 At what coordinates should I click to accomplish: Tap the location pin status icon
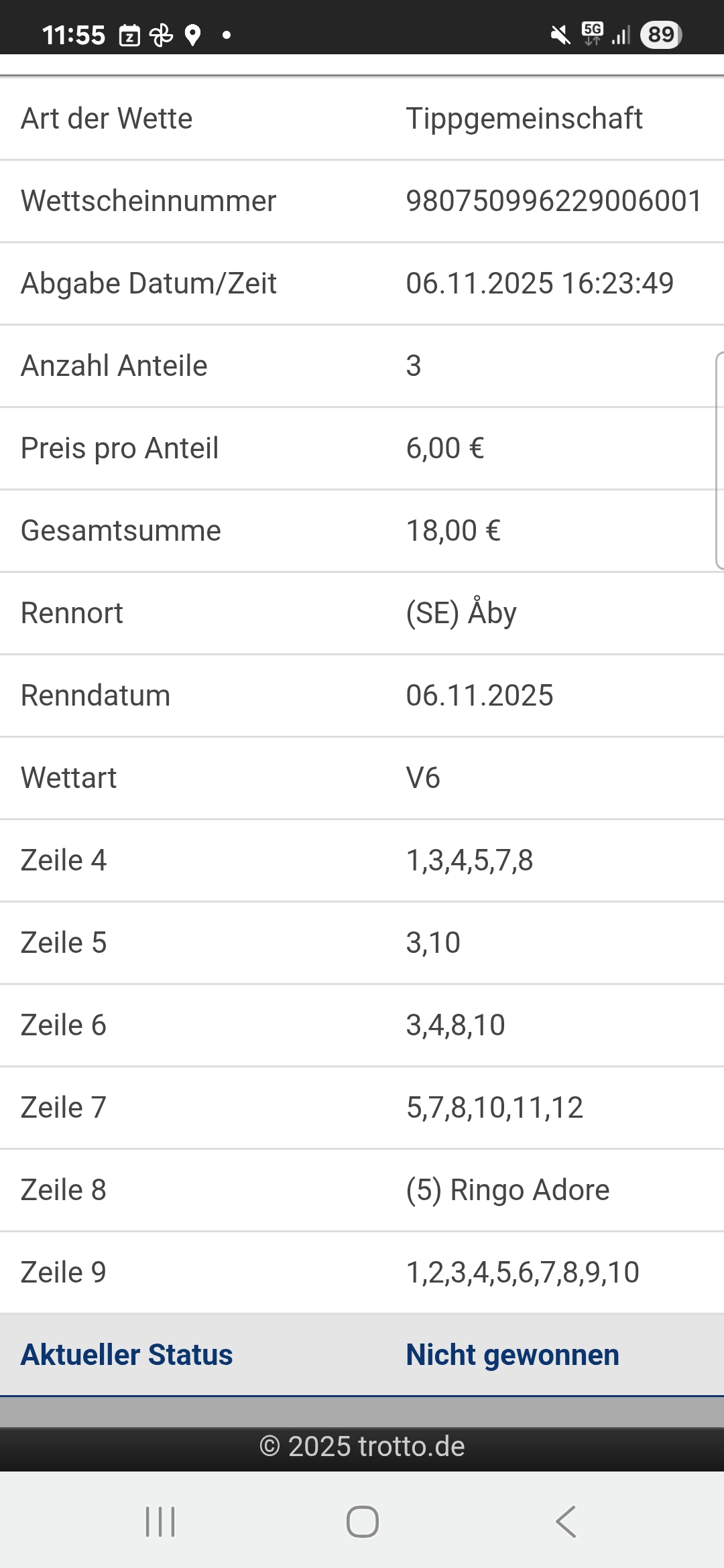click(192, 35)
